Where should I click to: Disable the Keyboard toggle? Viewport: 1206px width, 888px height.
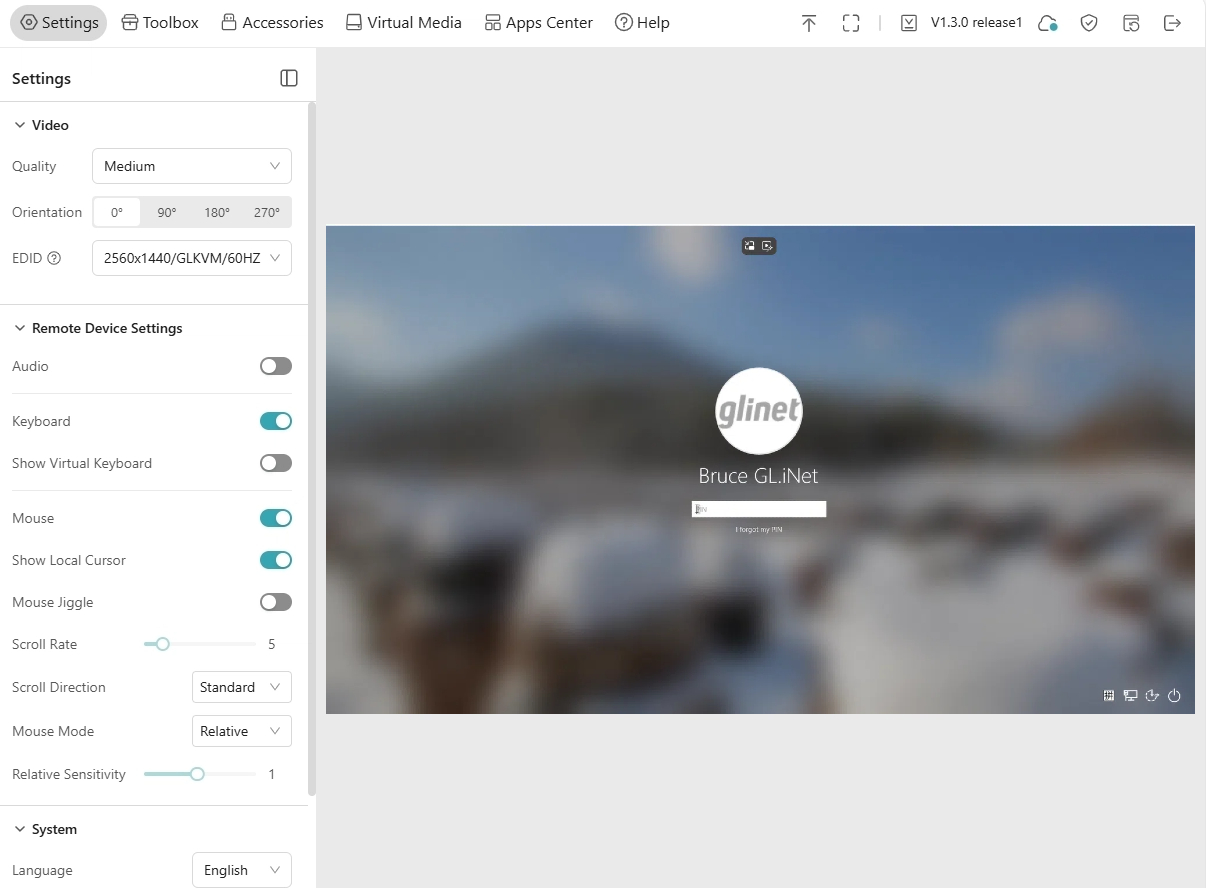[x=276, y=421]
